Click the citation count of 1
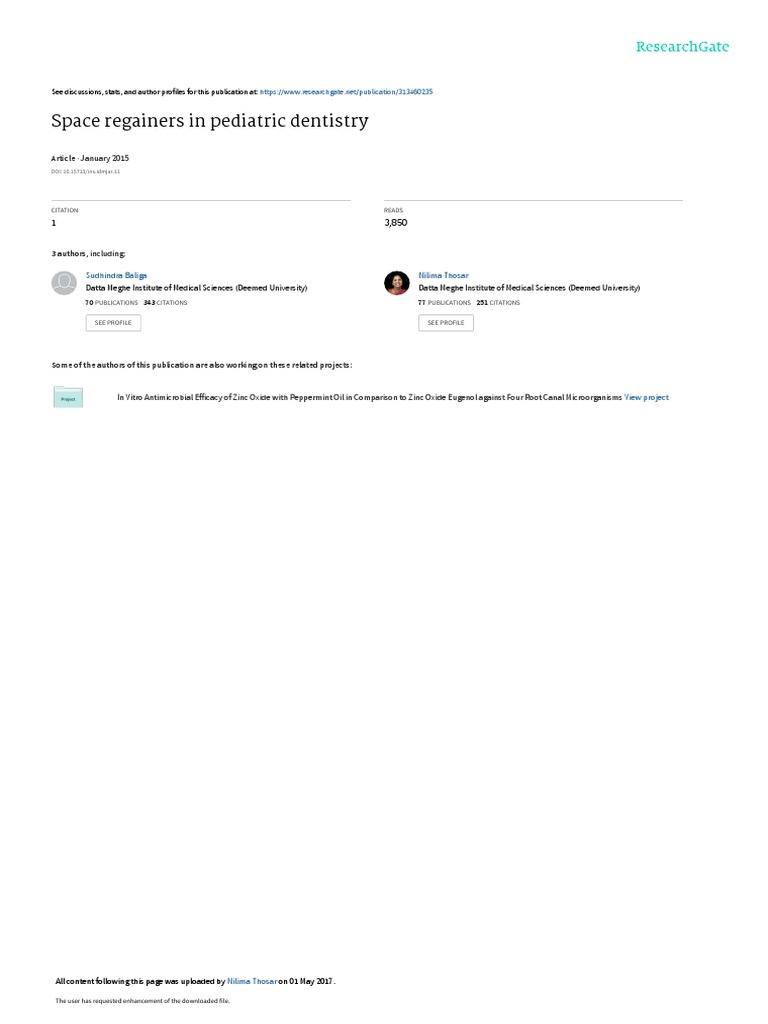 click(54, 223)
